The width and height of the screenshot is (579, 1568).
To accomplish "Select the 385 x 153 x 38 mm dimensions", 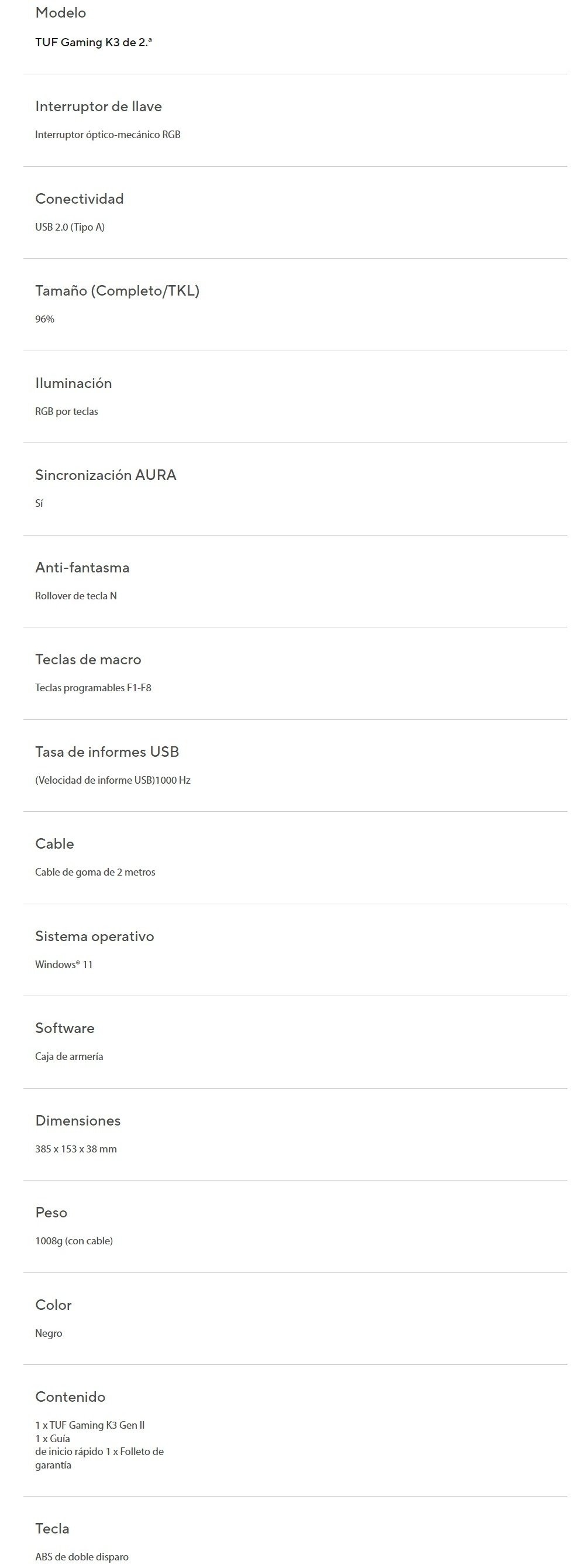I will point(76,1149).
